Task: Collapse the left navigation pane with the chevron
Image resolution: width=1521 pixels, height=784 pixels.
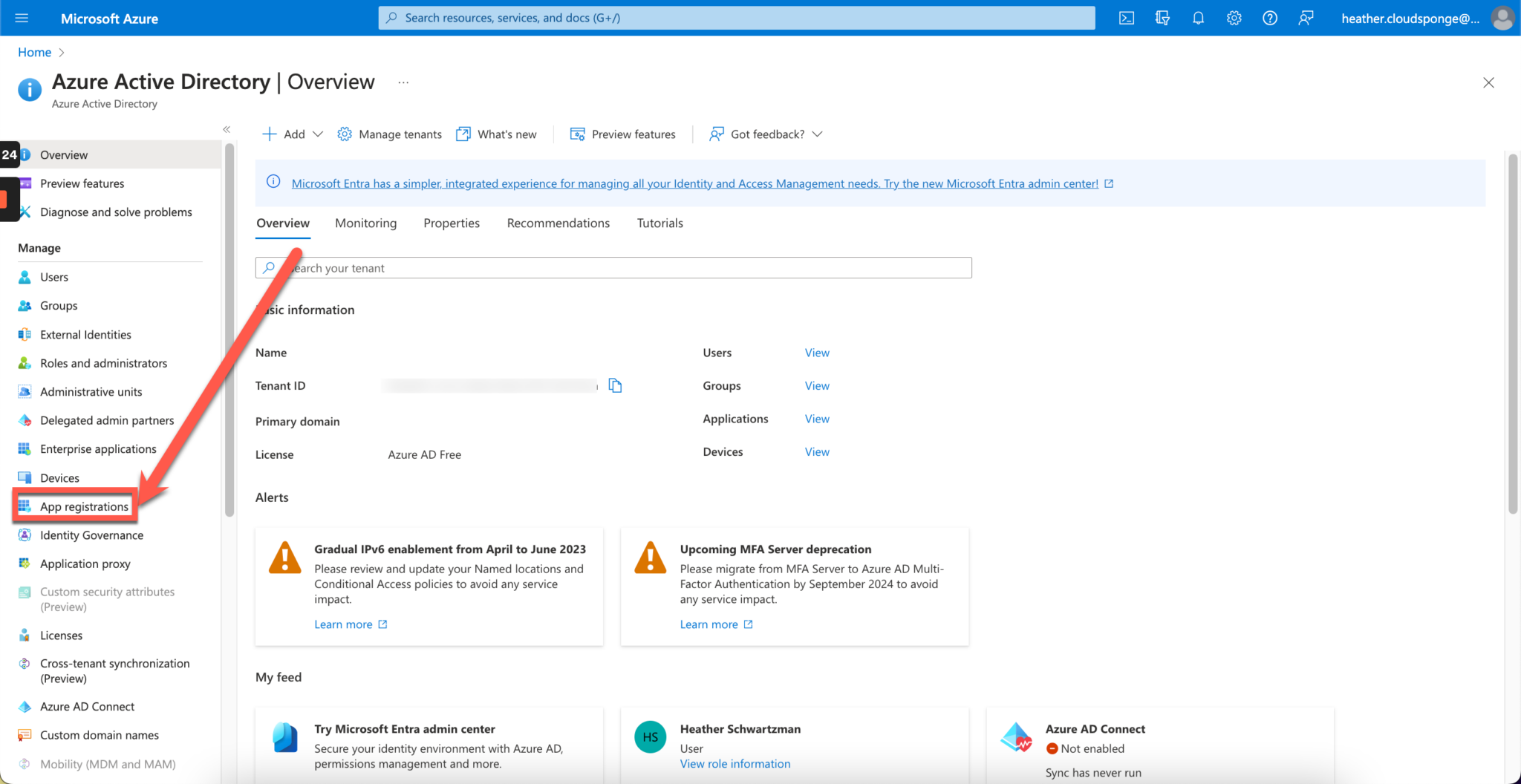Action: point(227,128)
